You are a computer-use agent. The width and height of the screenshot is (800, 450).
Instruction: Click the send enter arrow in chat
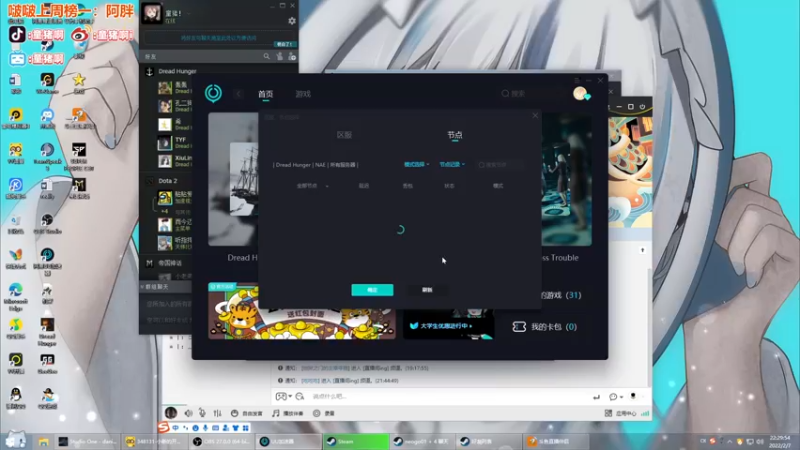point(596,396)
